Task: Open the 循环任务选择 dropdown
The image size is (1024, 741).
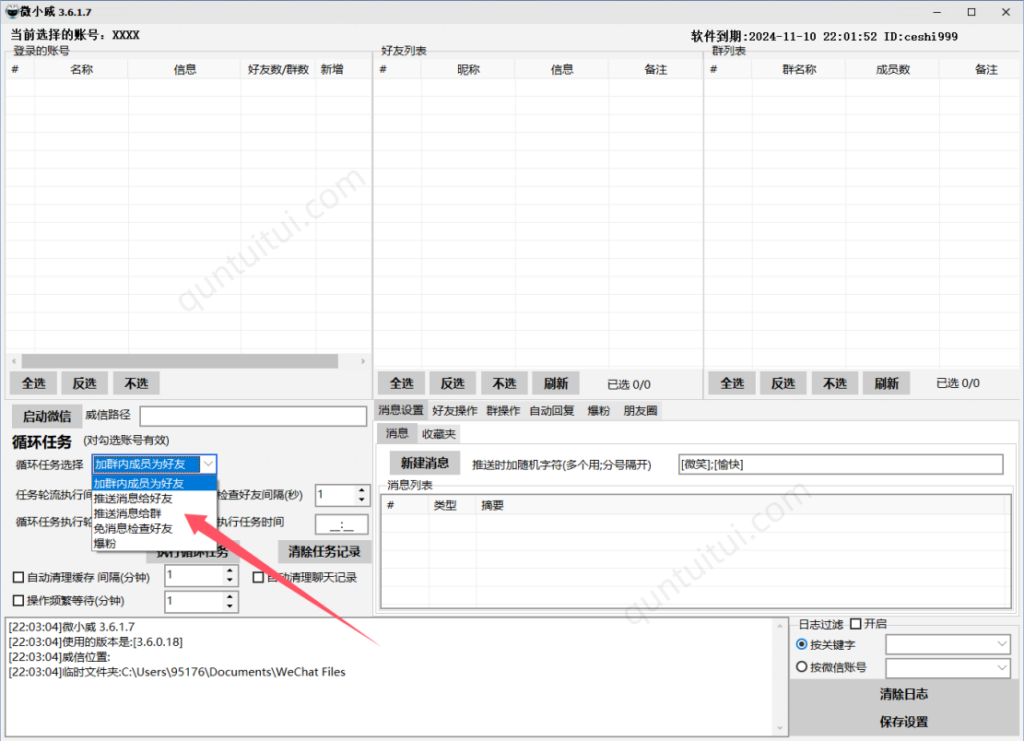Action: [x=208, y=464]
